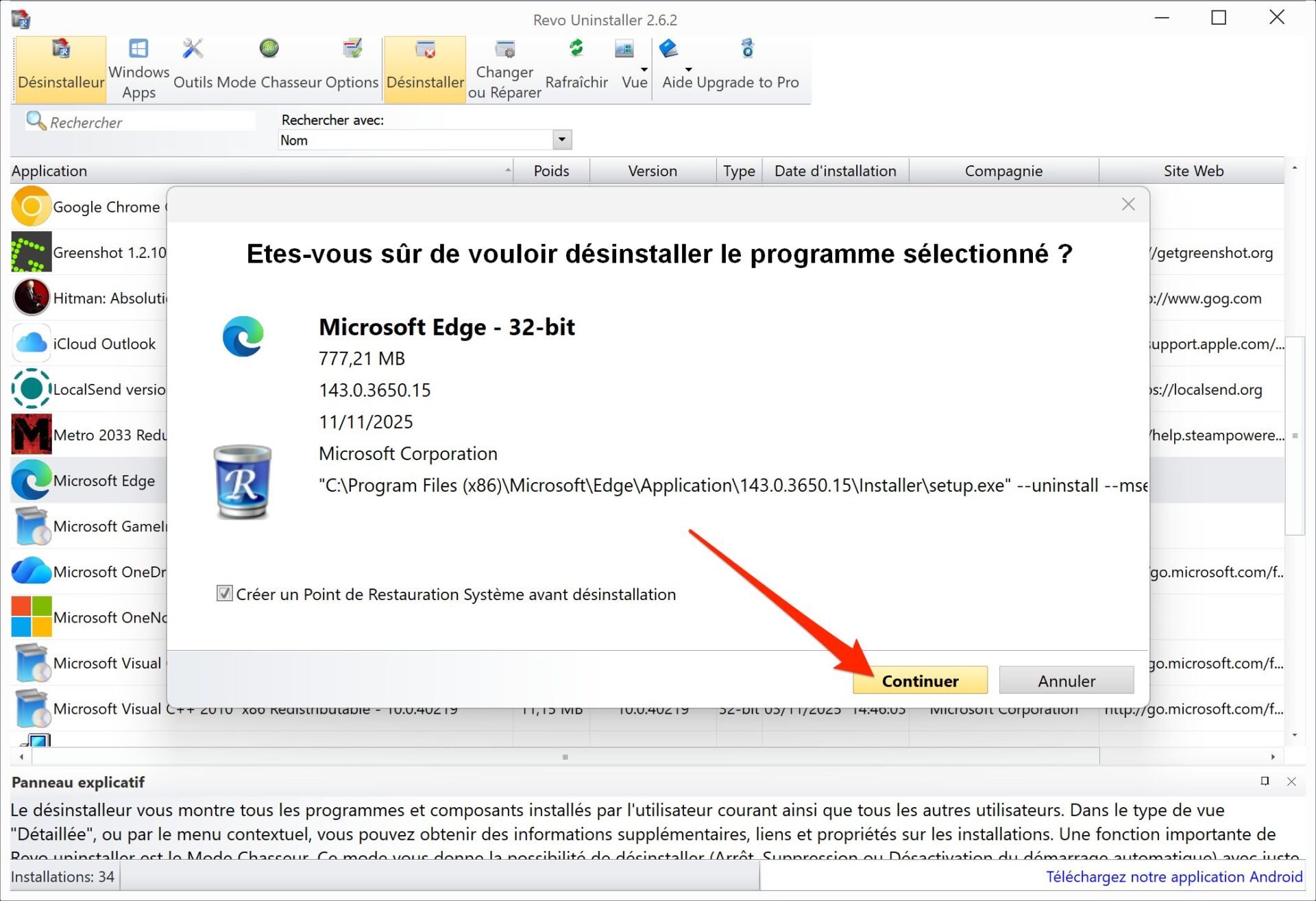Image resolution: width=1316 pixels, height=901 pixels.
Task: Open the Rechercher avec Nom dropdown
Action: (x=561, y=139)
